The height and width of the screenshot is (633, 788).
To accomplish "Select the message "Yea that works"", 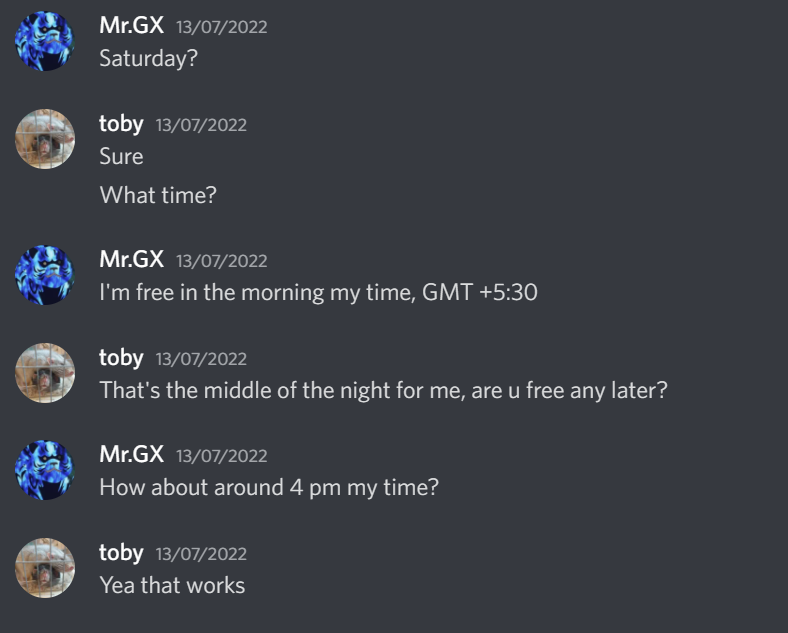I will pyautogui.click(x=172, y=585).
